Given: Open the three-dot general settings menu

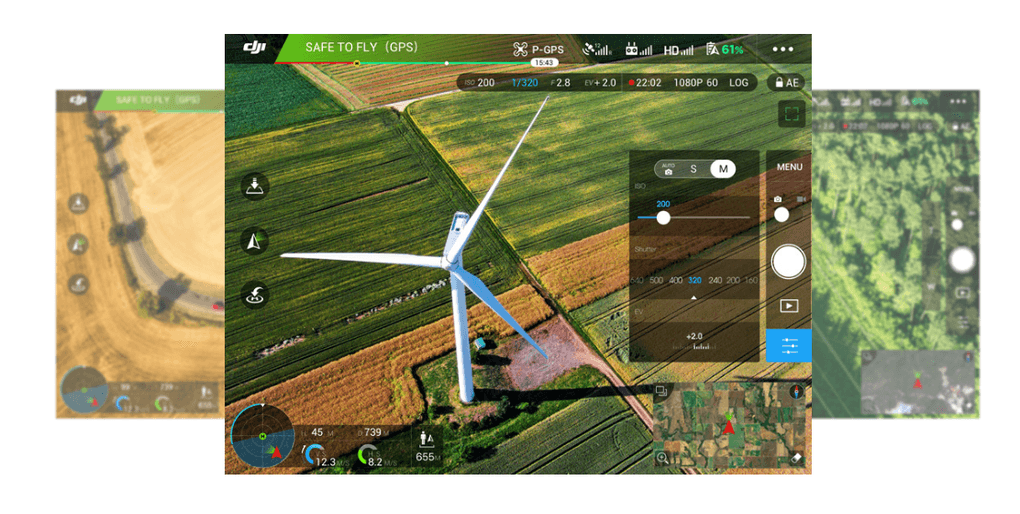Looking at the screenshot, I should click(x=783, y=49).
